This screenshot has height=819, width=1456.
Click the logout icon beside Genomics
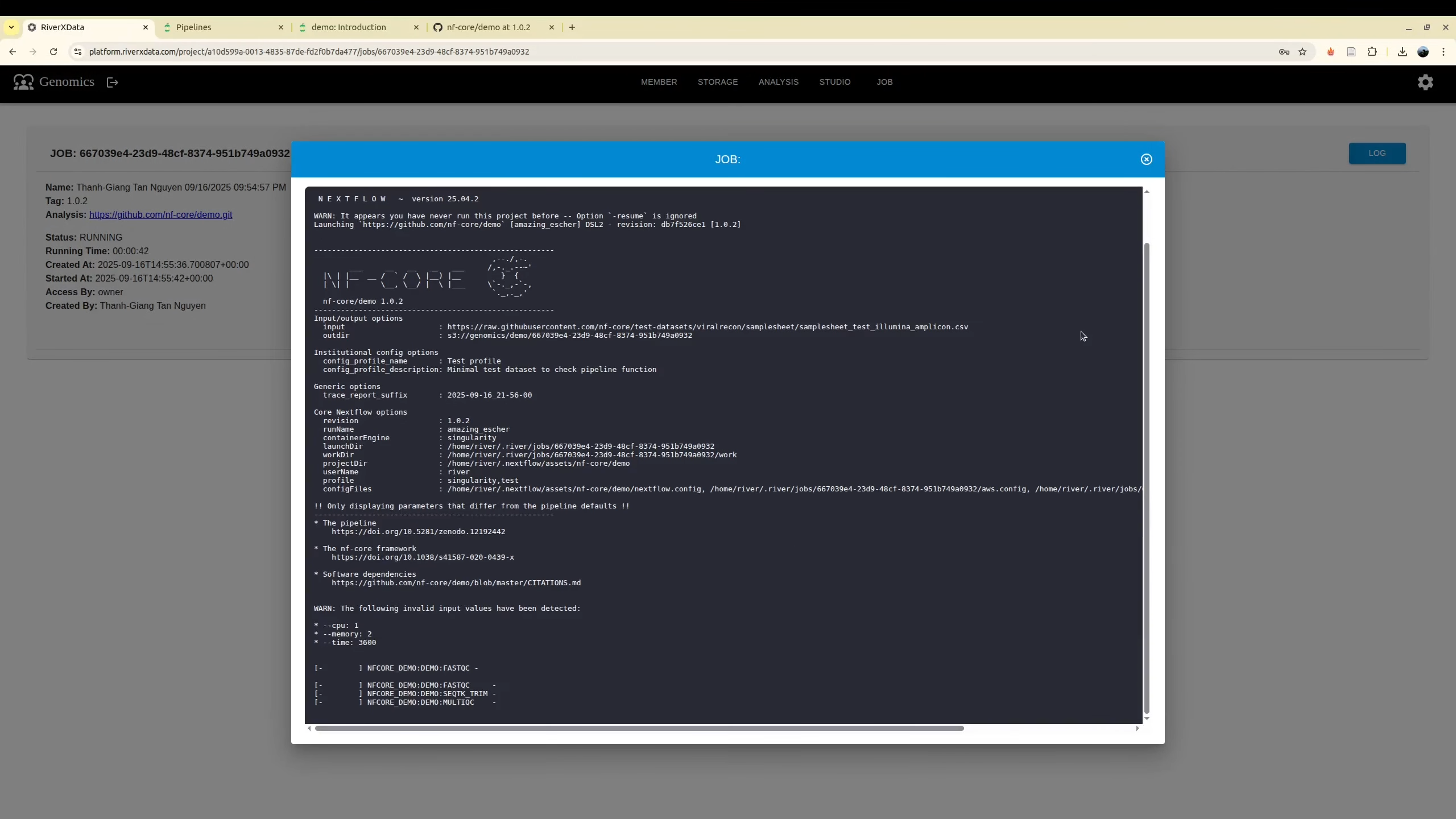tap(113, 82)
